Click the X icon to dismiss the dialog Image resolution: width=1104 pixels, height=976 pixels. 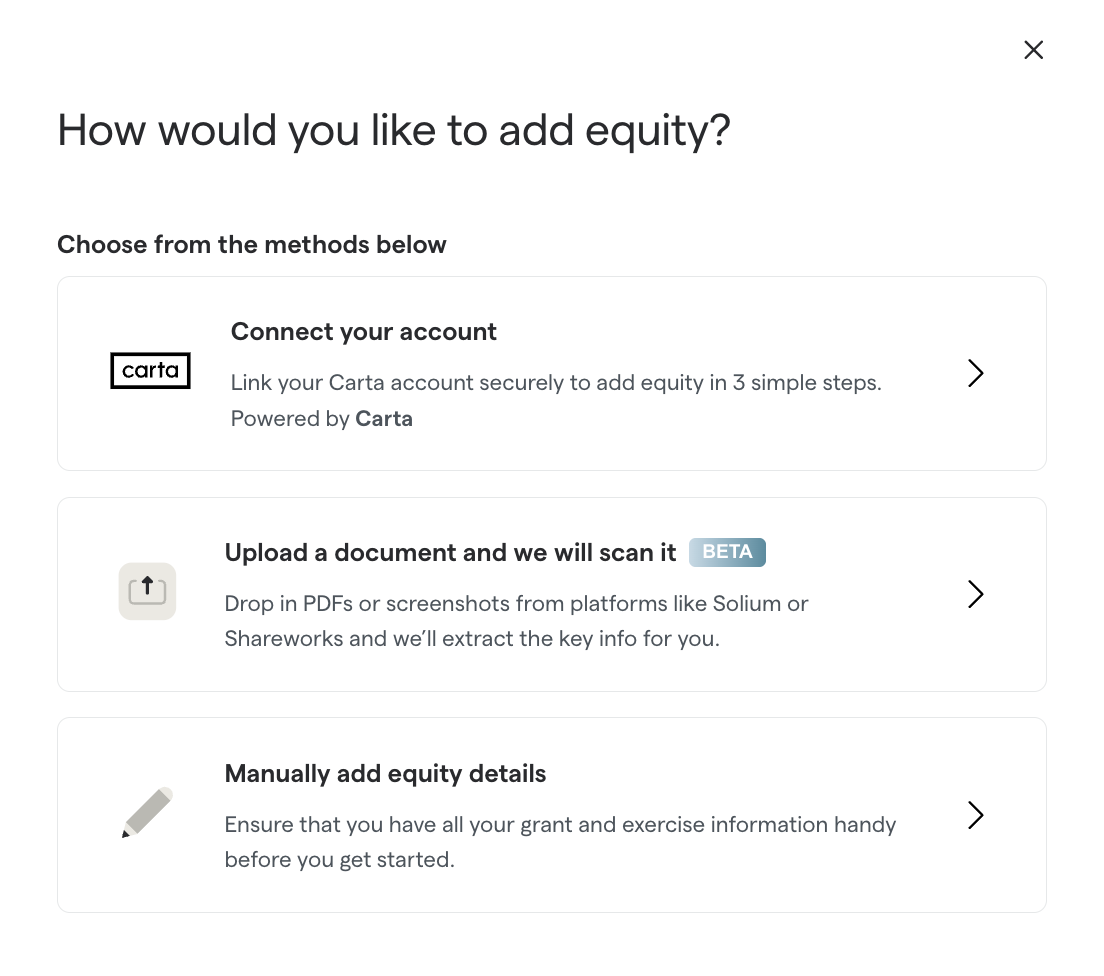1033,49
